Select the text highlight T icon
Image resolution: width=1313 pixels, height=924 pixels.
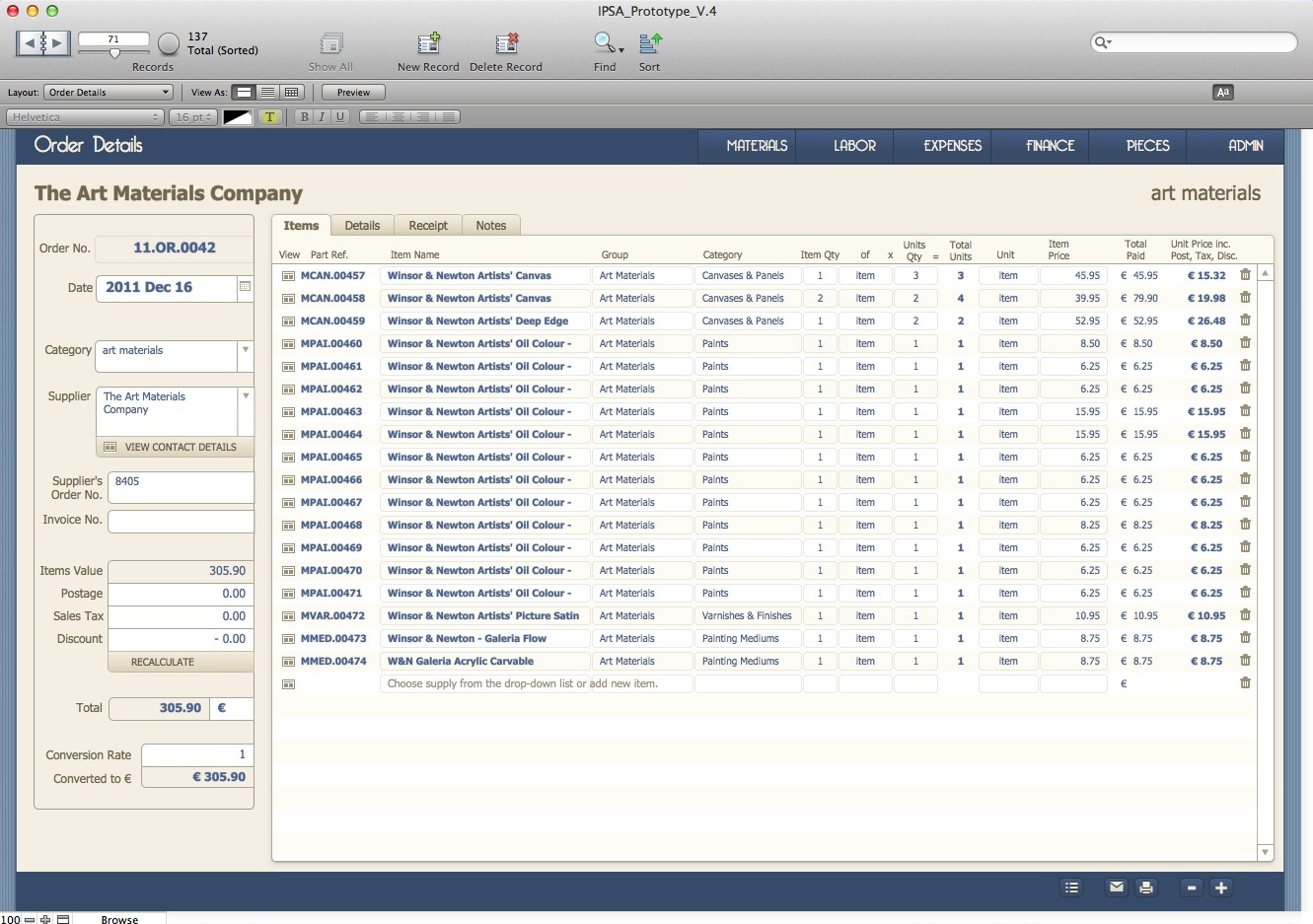[269, 117]
